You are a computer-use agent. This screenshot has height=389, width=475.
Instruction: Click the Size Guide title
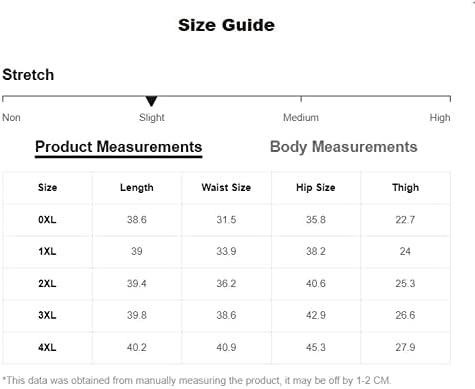pyautogui.click(x=226, y=25)
